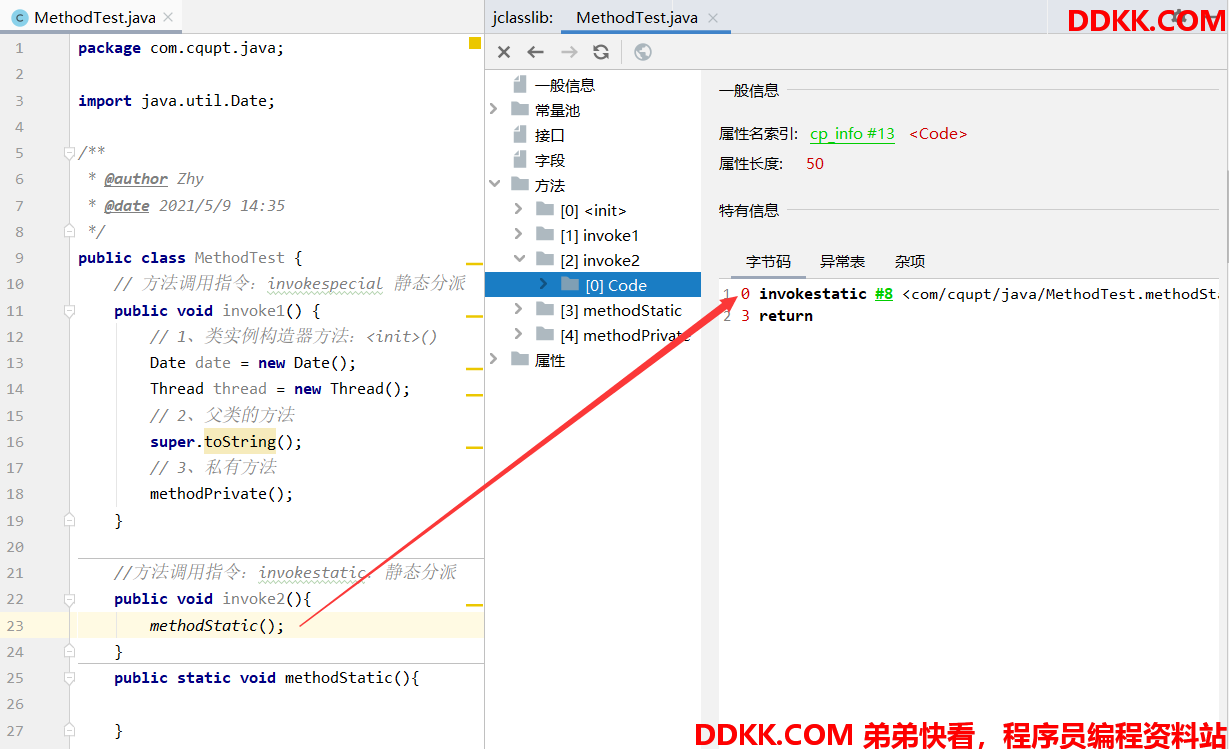Fold the invoke1 method at line 11
Screen dimensions: 1229x749
click(69, 311)
